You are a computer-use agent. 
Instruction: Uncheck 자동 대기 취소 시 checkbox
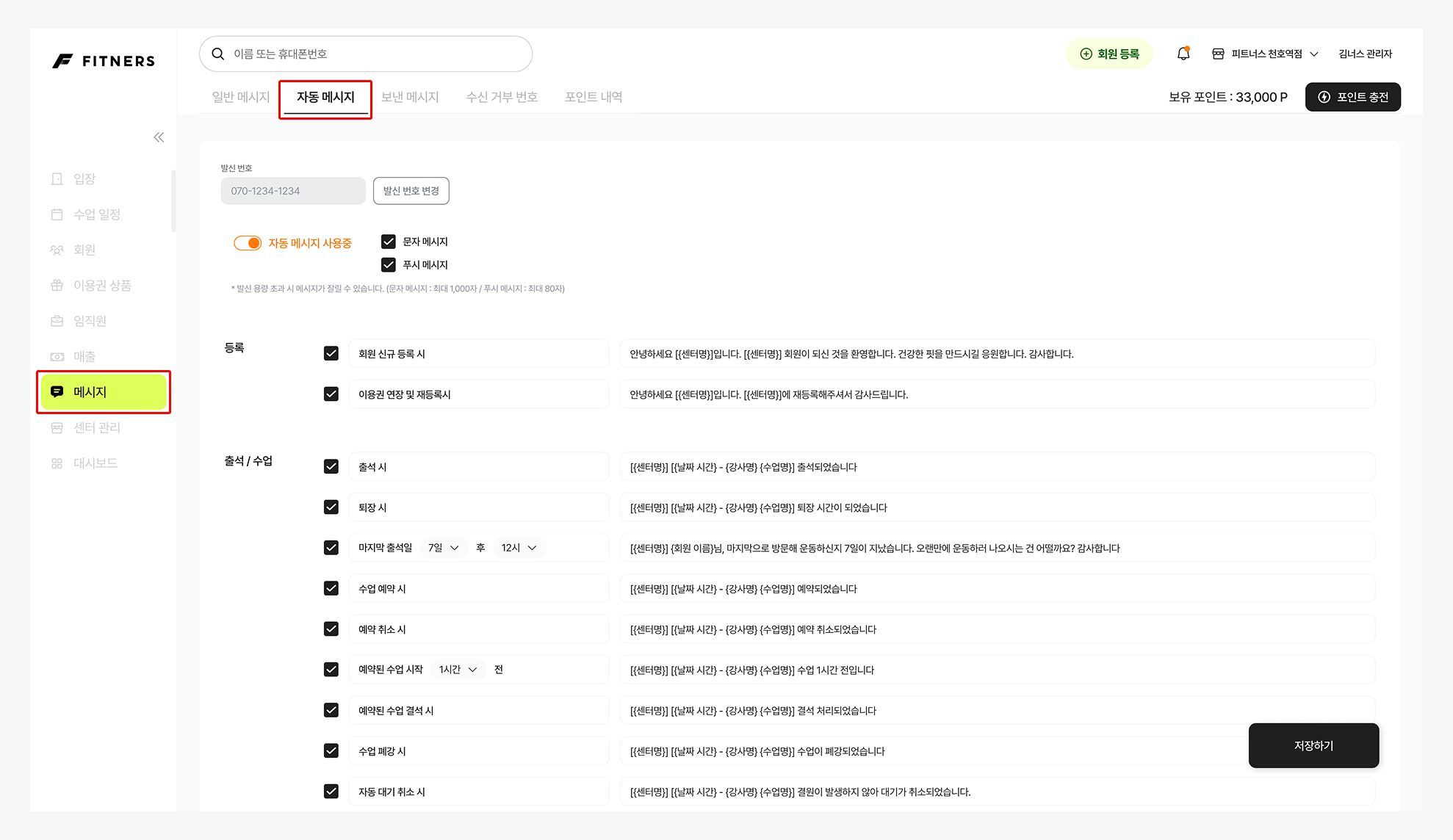point(331,792)
